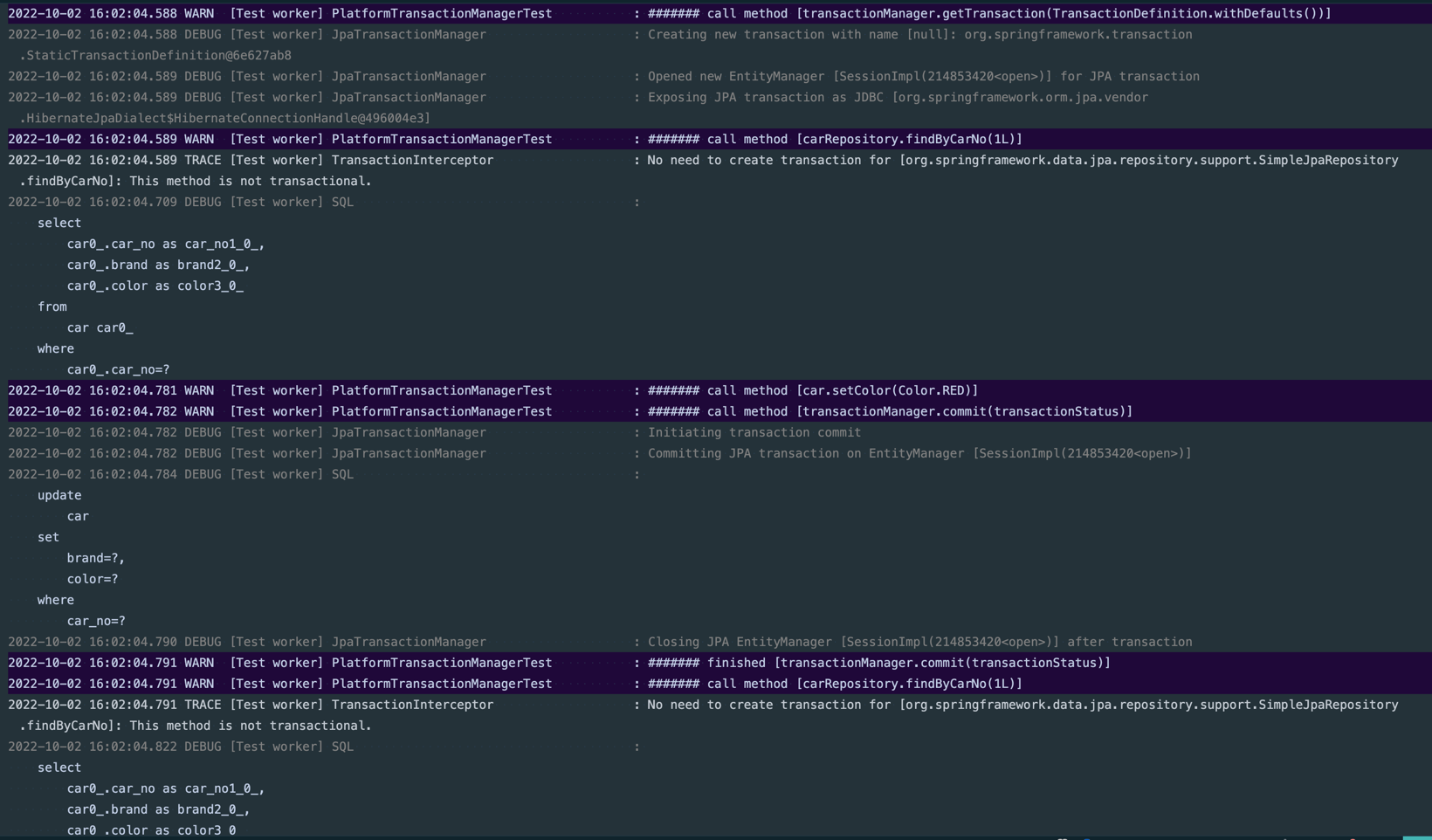
Task: Select the 'set' SQL keyword
Action: coord(49,538)
